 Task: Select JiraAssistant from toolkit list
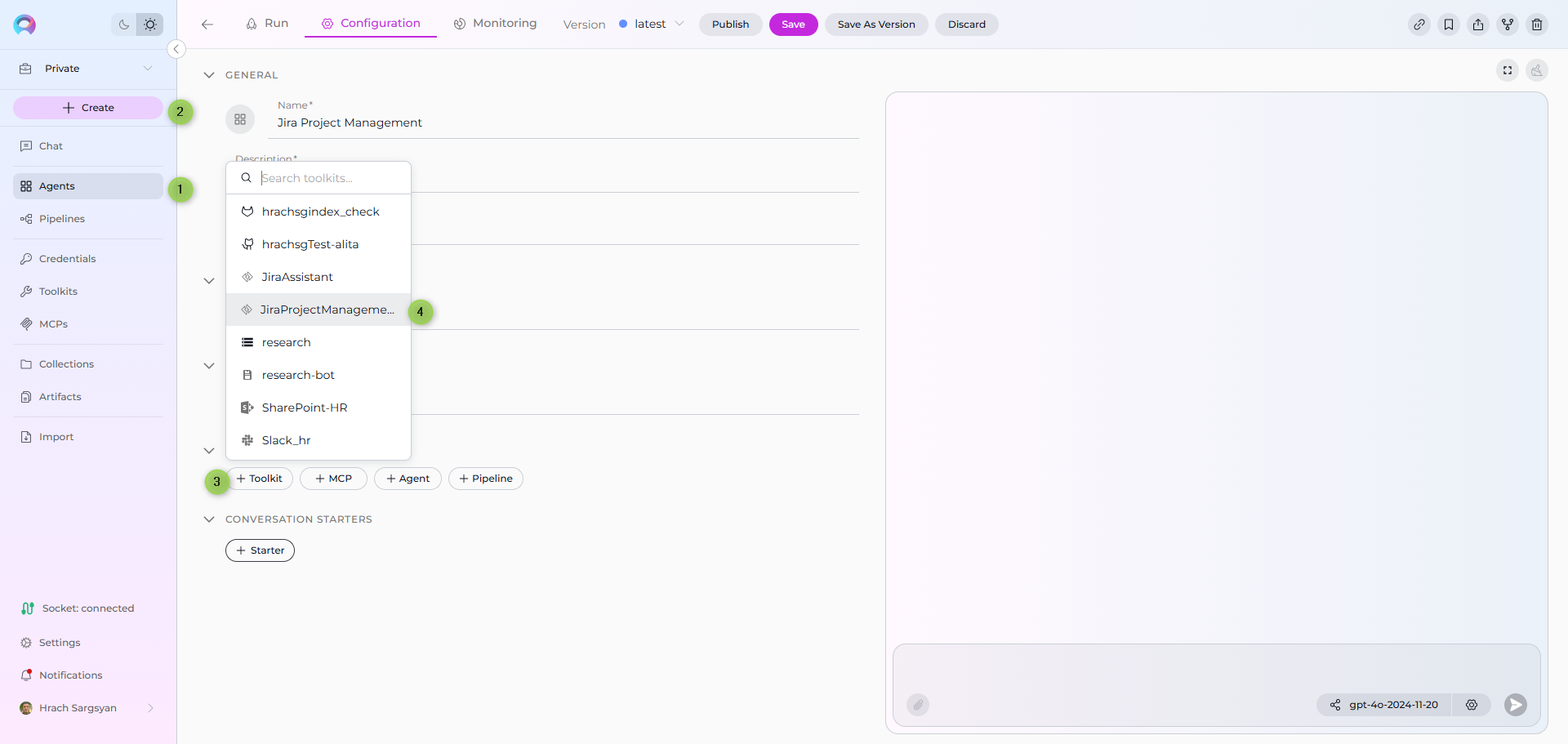coord(297,277)
